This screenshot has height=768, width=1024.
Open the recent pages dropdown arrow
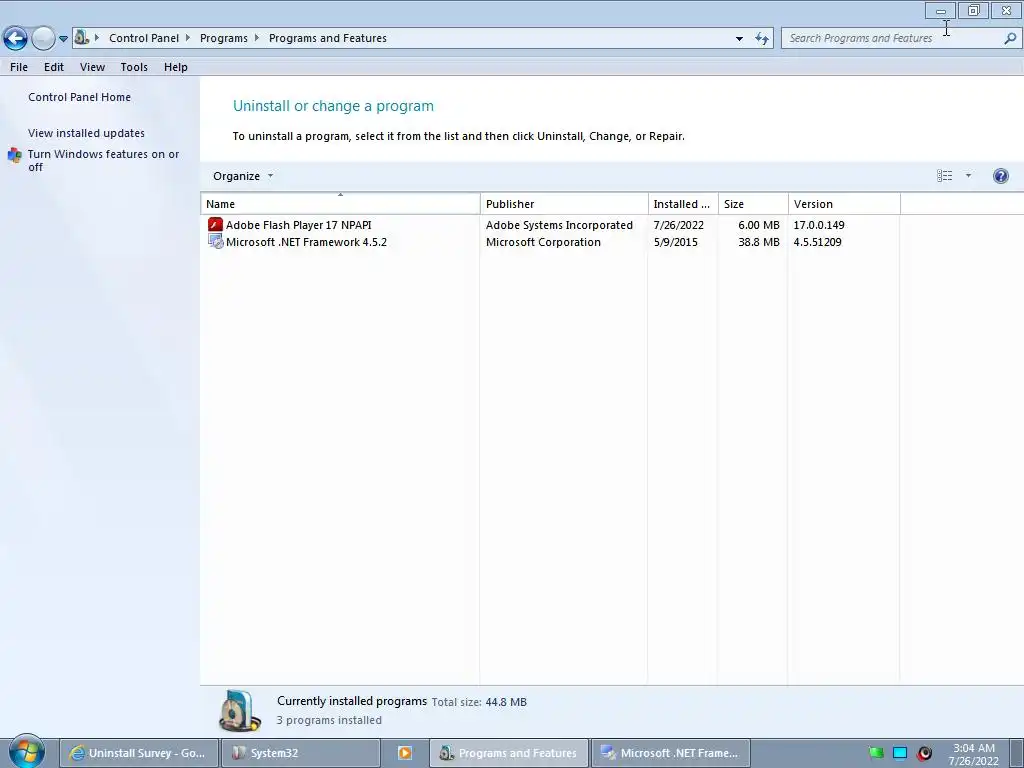coord(63,39)
